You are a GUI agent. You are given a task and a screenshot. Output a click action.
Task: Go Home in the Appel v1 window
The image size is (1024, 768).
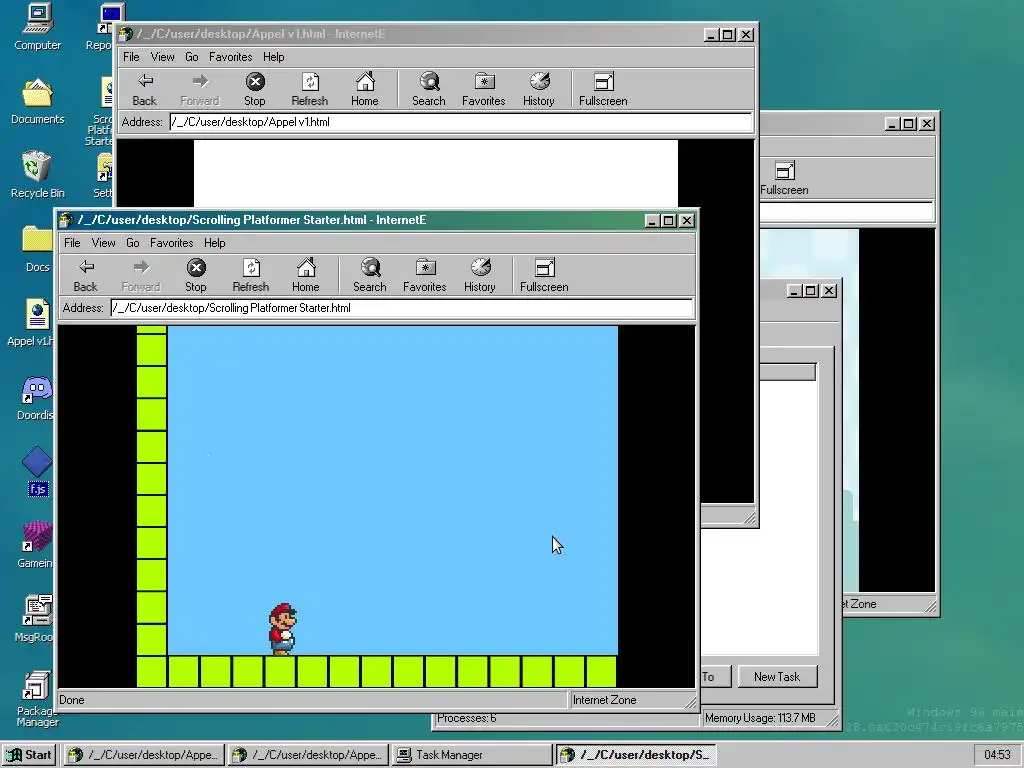pos(364,89)
